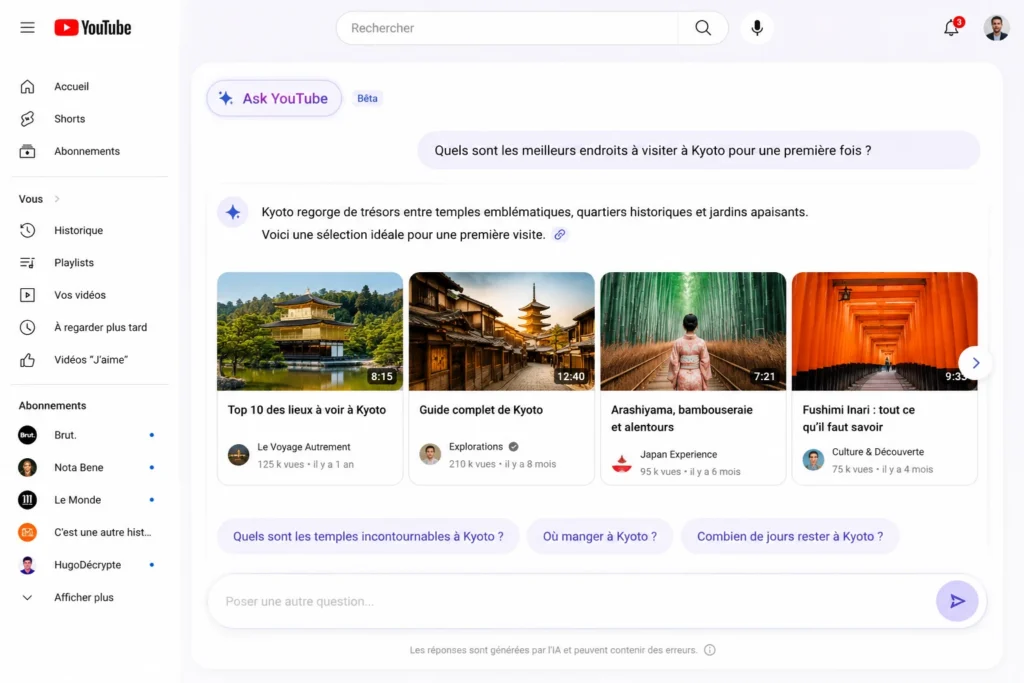The width and height of the screenshot is (1024, 683).
Task: Open the notifications bell
Action: click(x=952, y=28)
